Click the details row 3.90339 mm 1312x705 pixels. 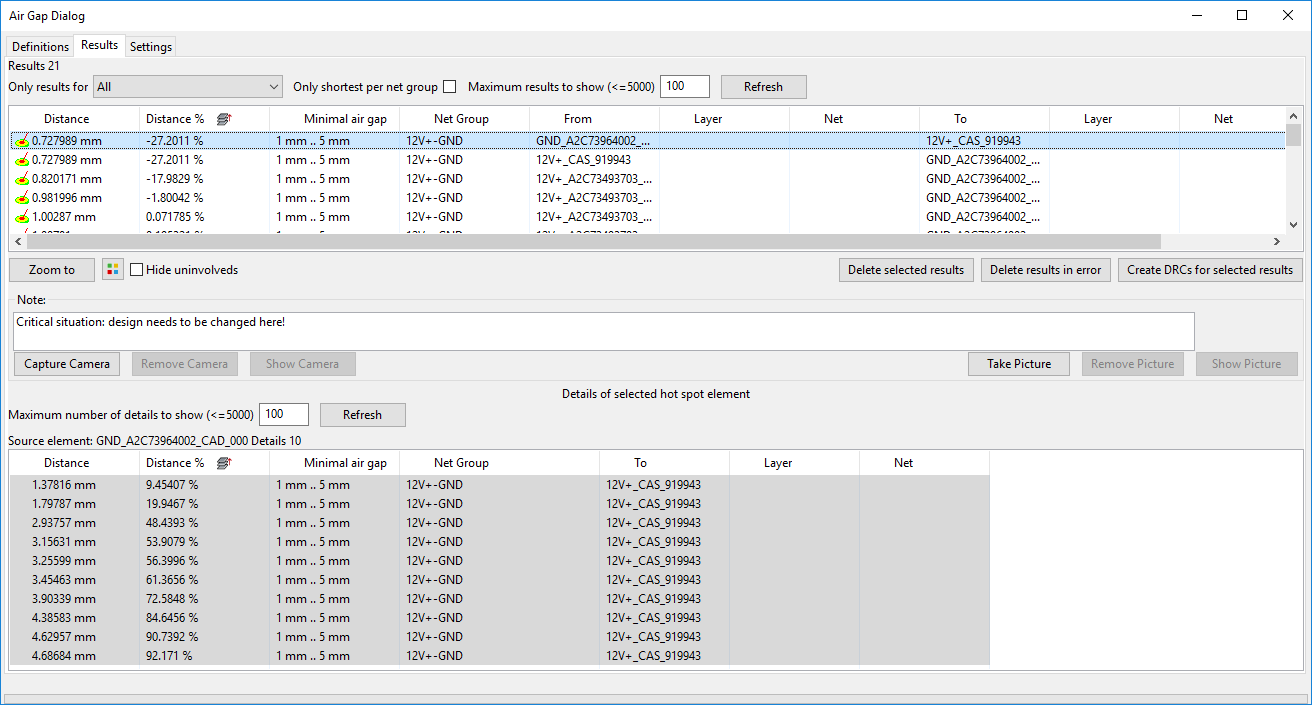499,599
